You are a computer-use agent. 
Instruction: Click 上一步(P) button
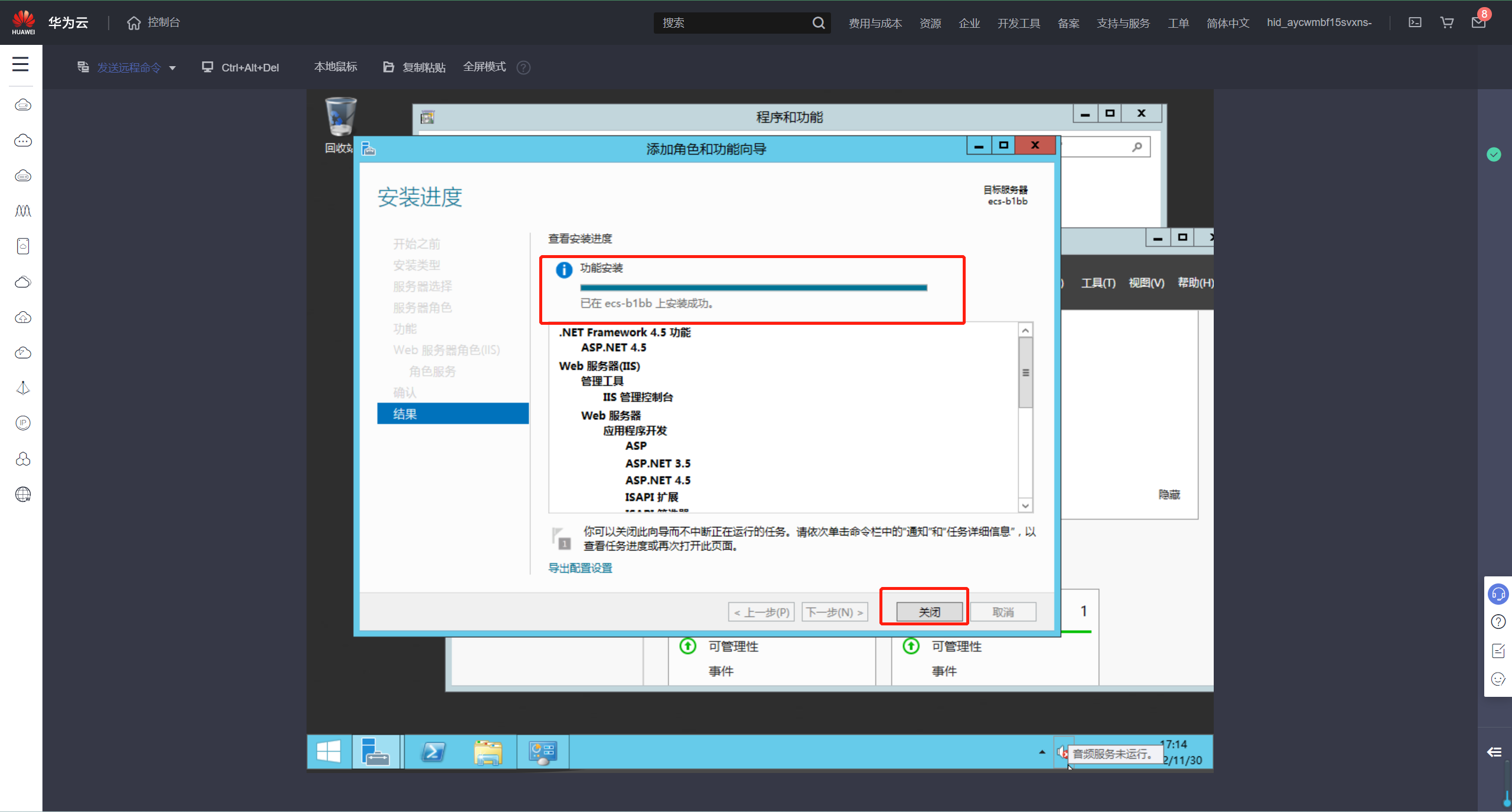[761, 612]
